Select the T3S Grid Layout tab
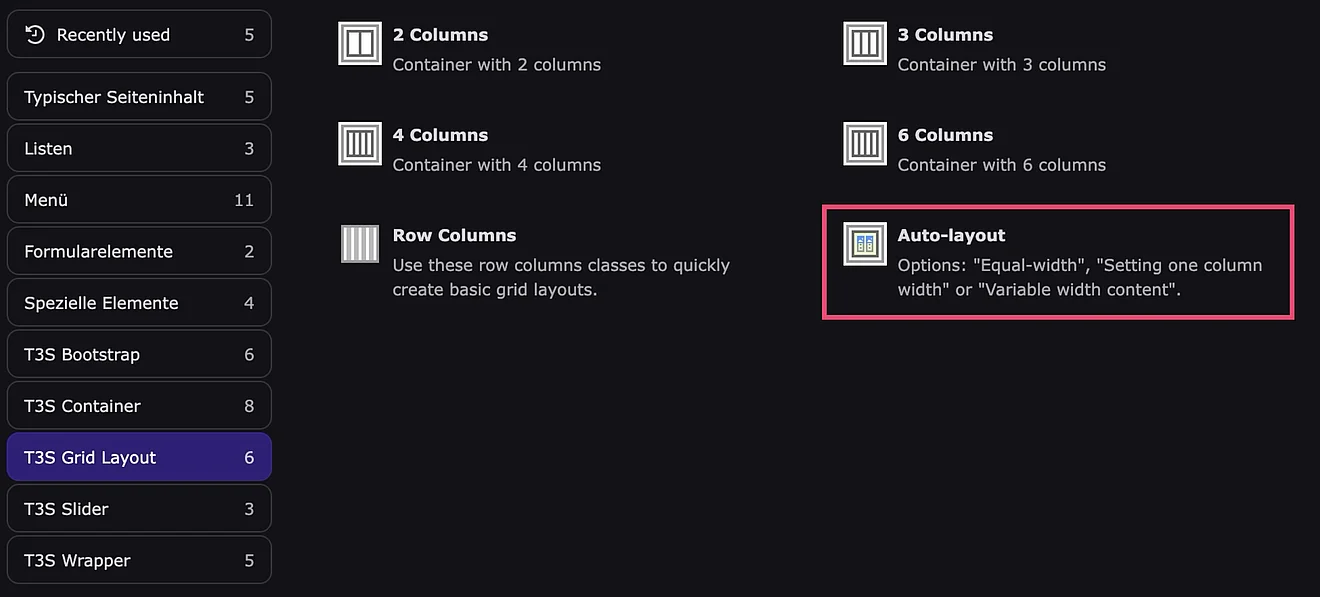1320x597 pixels. click(139, 458)
